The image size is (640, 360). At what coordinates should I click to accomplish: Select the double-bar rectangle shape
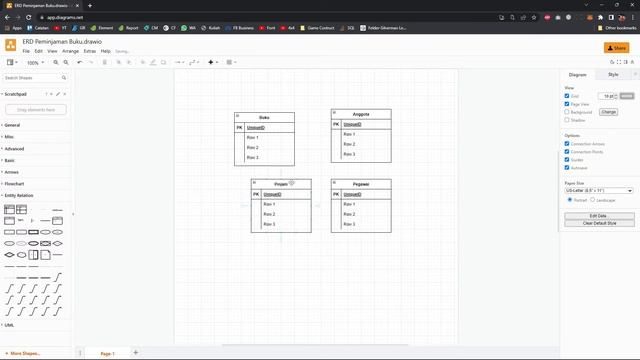pyautogui.click(x=33, y=255)
